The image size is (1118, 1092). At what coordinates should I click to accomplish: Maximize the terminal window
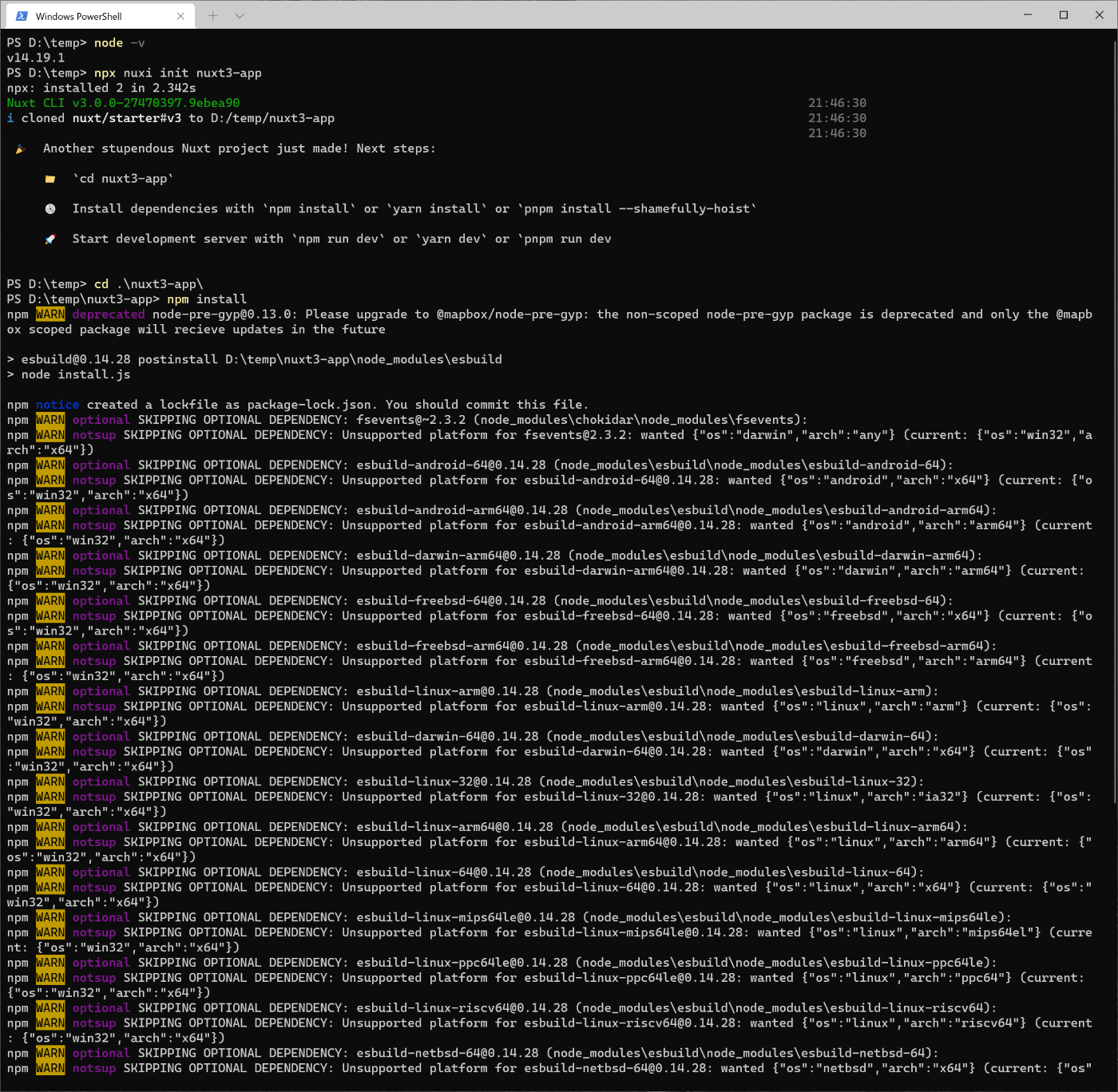click(1064, 14)
